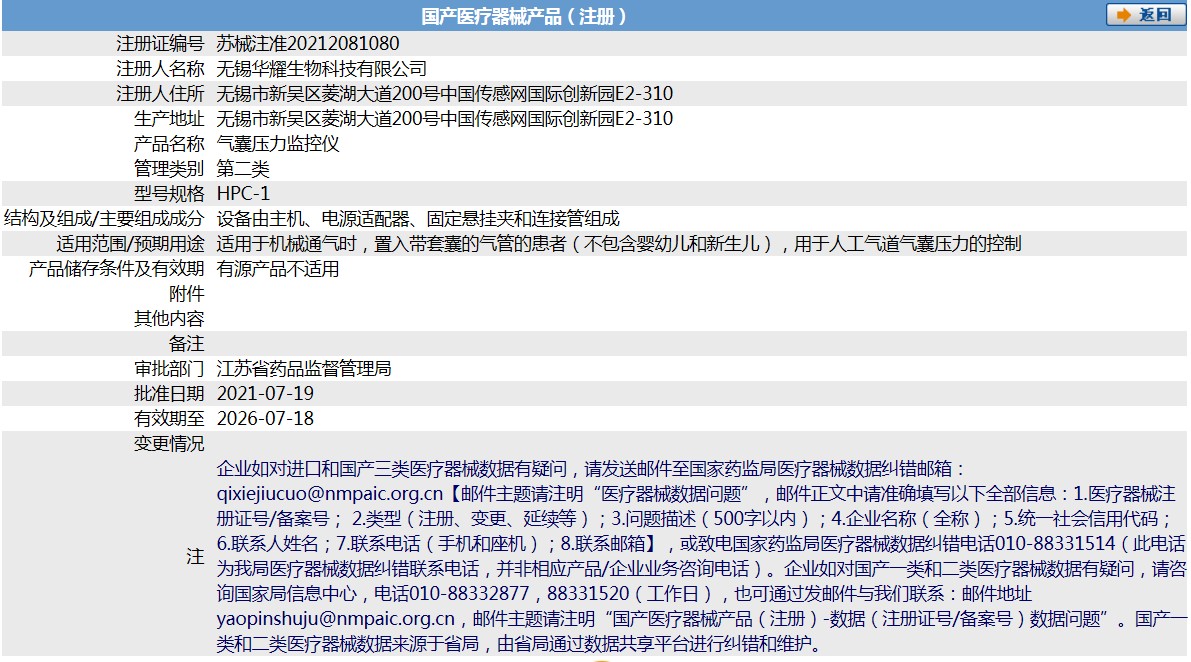Click the 产品储存条件及有效期 label

coord(116,270)
